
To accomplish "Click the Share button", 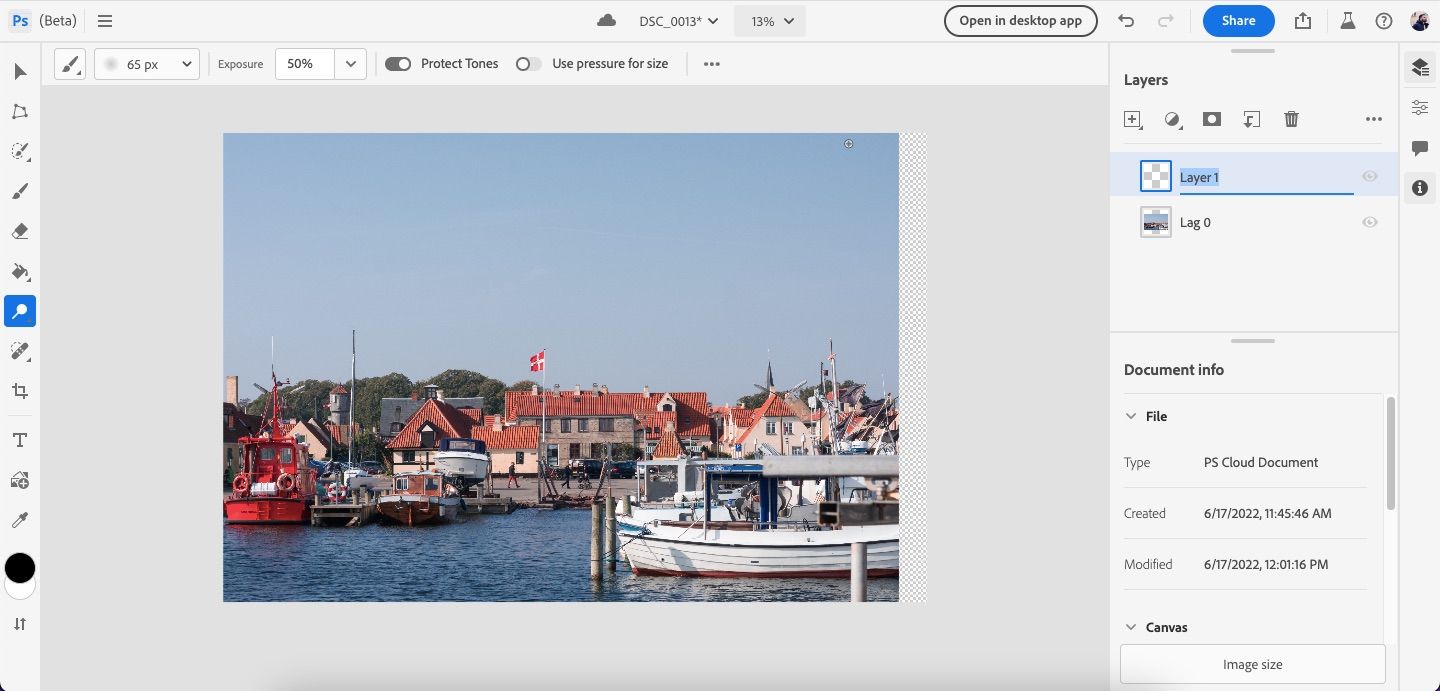I will tap(1238, 21).
